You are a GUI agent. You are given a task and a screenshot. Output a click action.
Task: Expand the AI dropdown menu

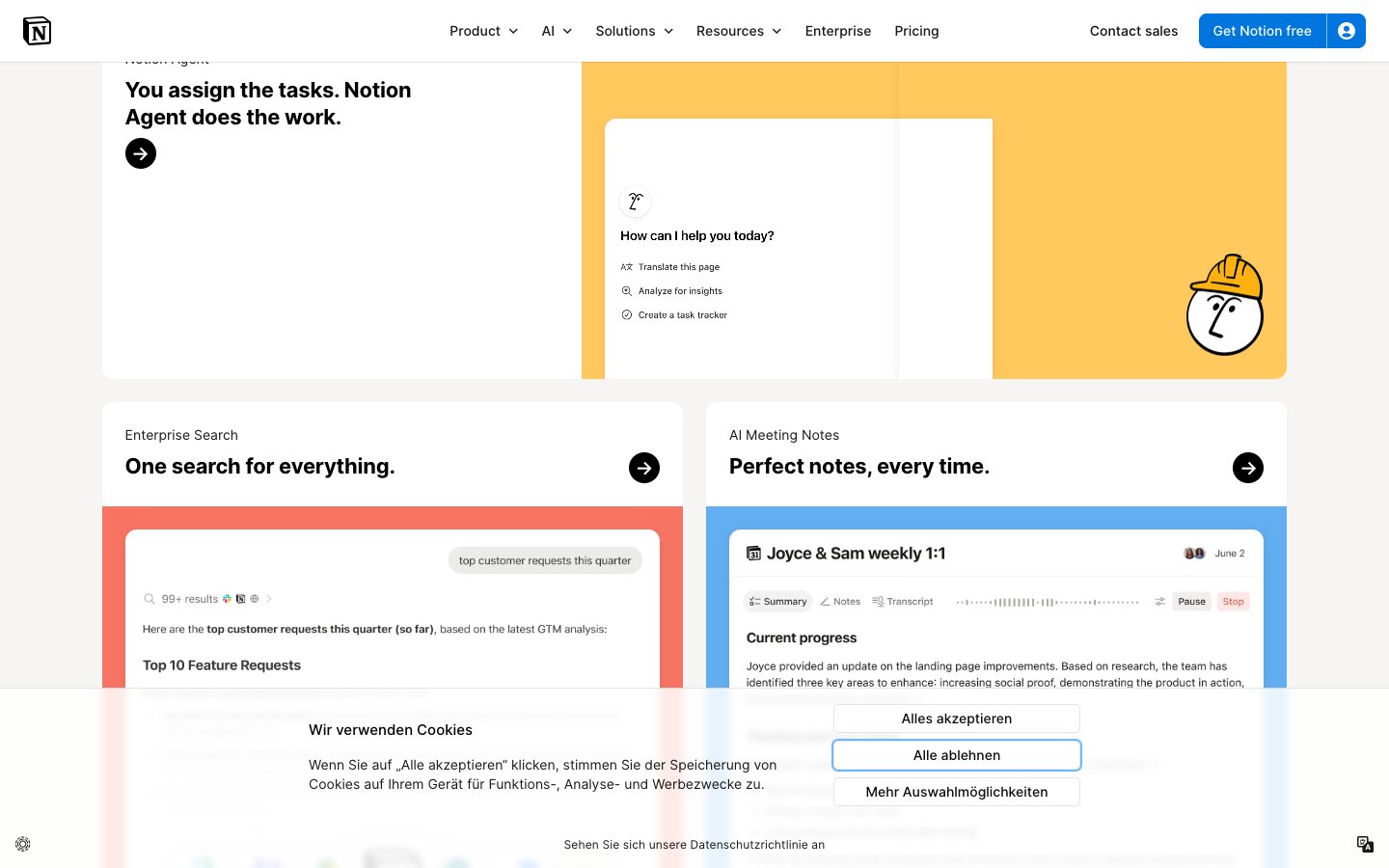(557, 31)
